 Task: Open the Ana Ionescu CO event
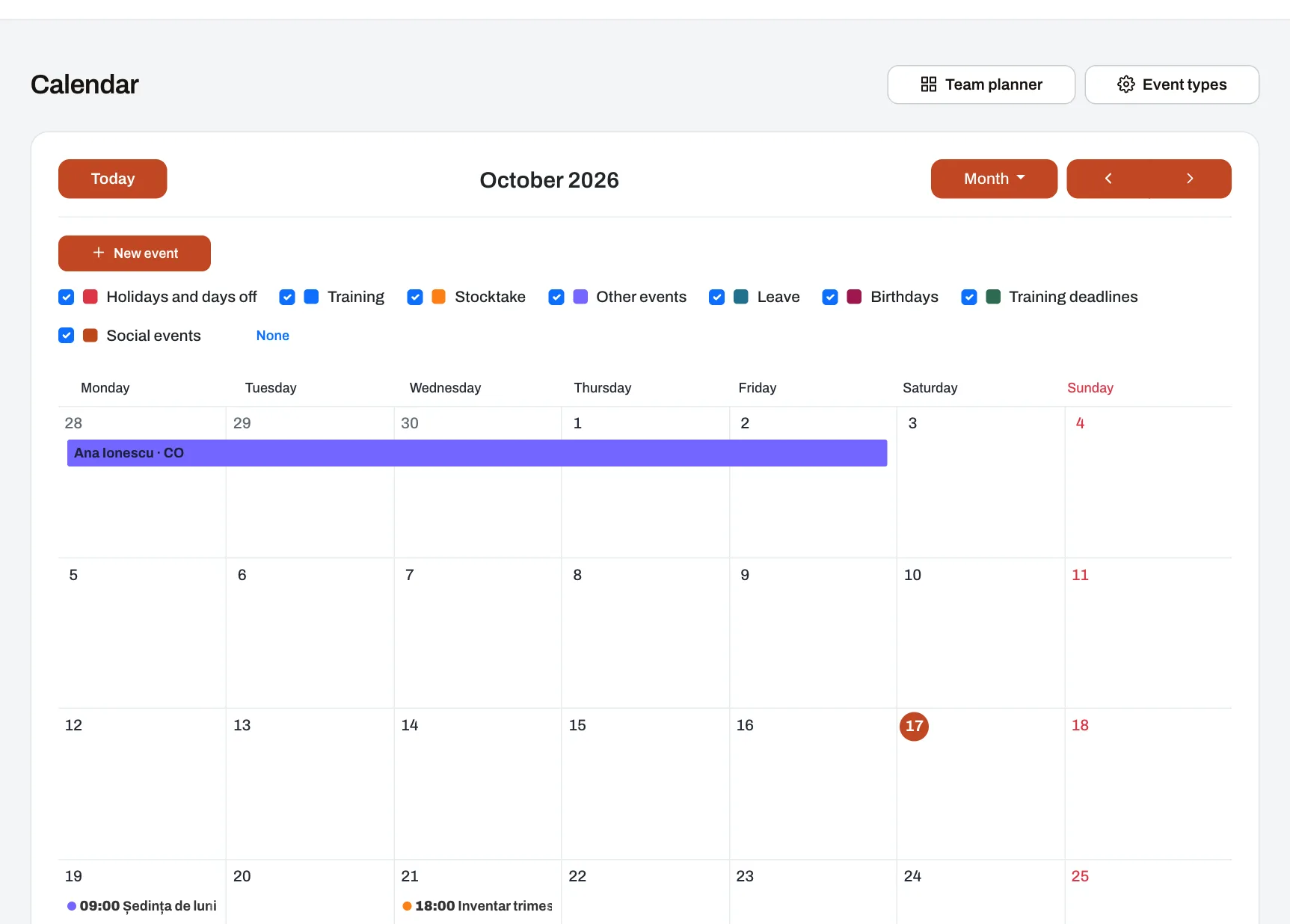[x=477, y=453]
